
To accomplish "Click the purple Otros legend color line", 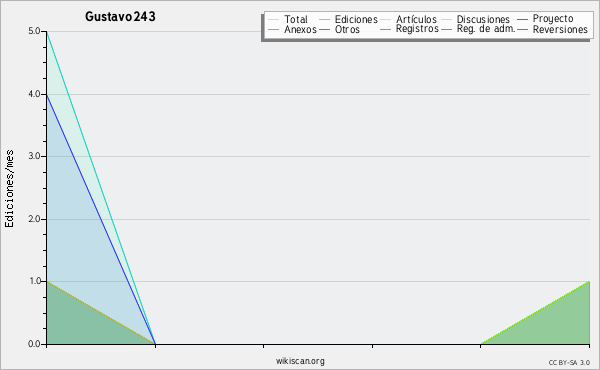I will (x=324, y=29).
